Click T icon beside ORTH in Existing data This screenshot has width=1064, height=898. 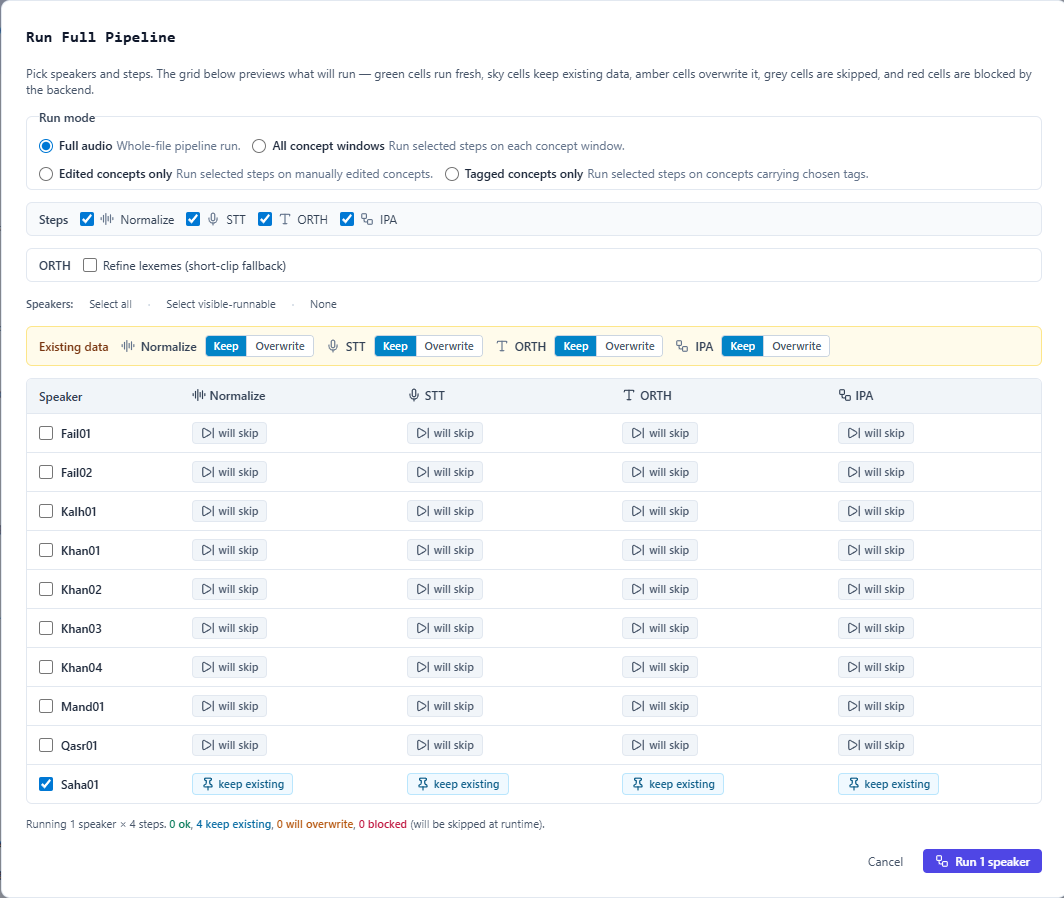coord(501,346)
